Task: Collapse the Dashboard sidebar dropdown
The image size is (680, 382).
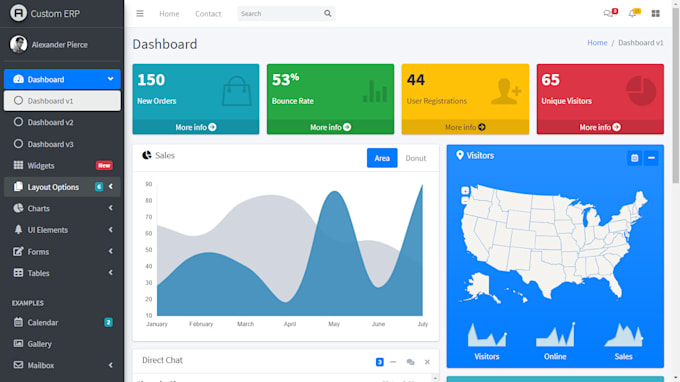Action: [62, 79]
